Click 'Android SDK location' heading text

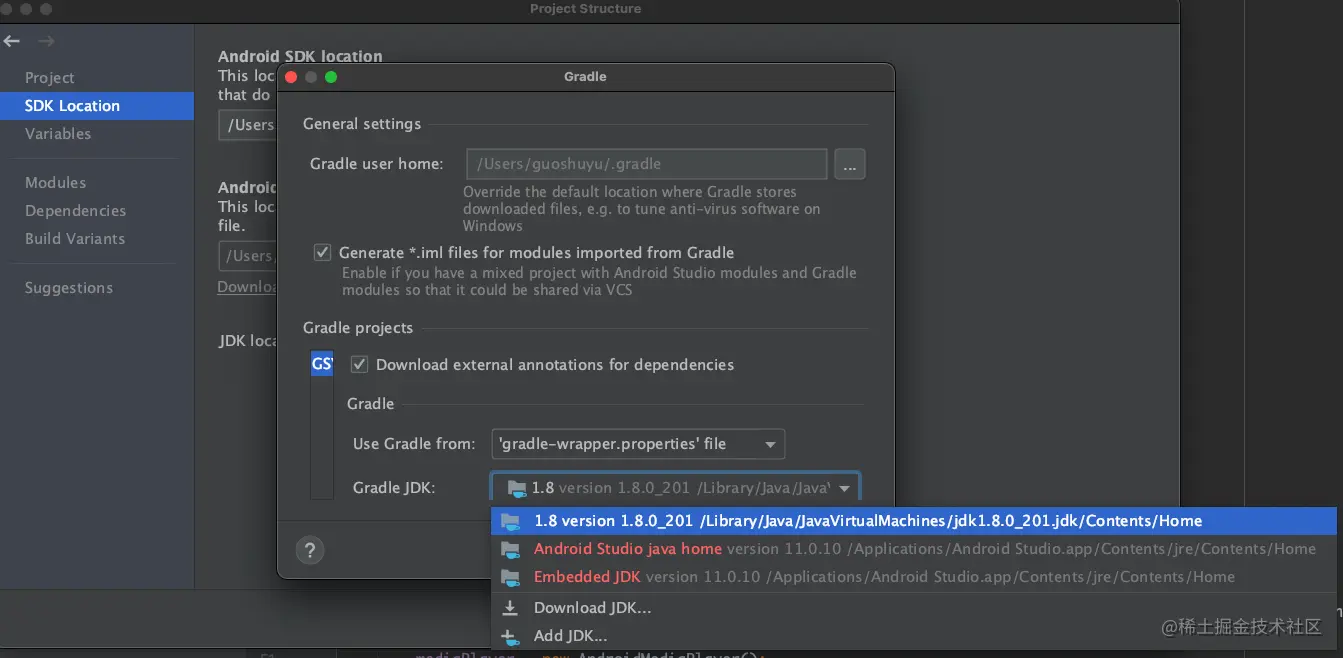[x=300, y=57]
